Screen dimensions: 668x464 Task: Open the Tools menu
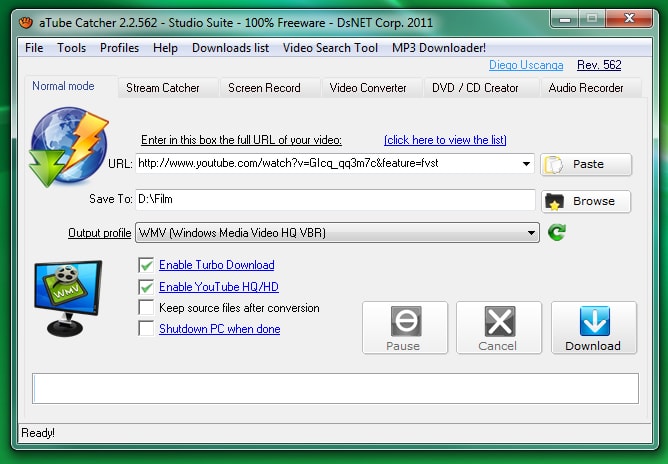tap(72, 48)
